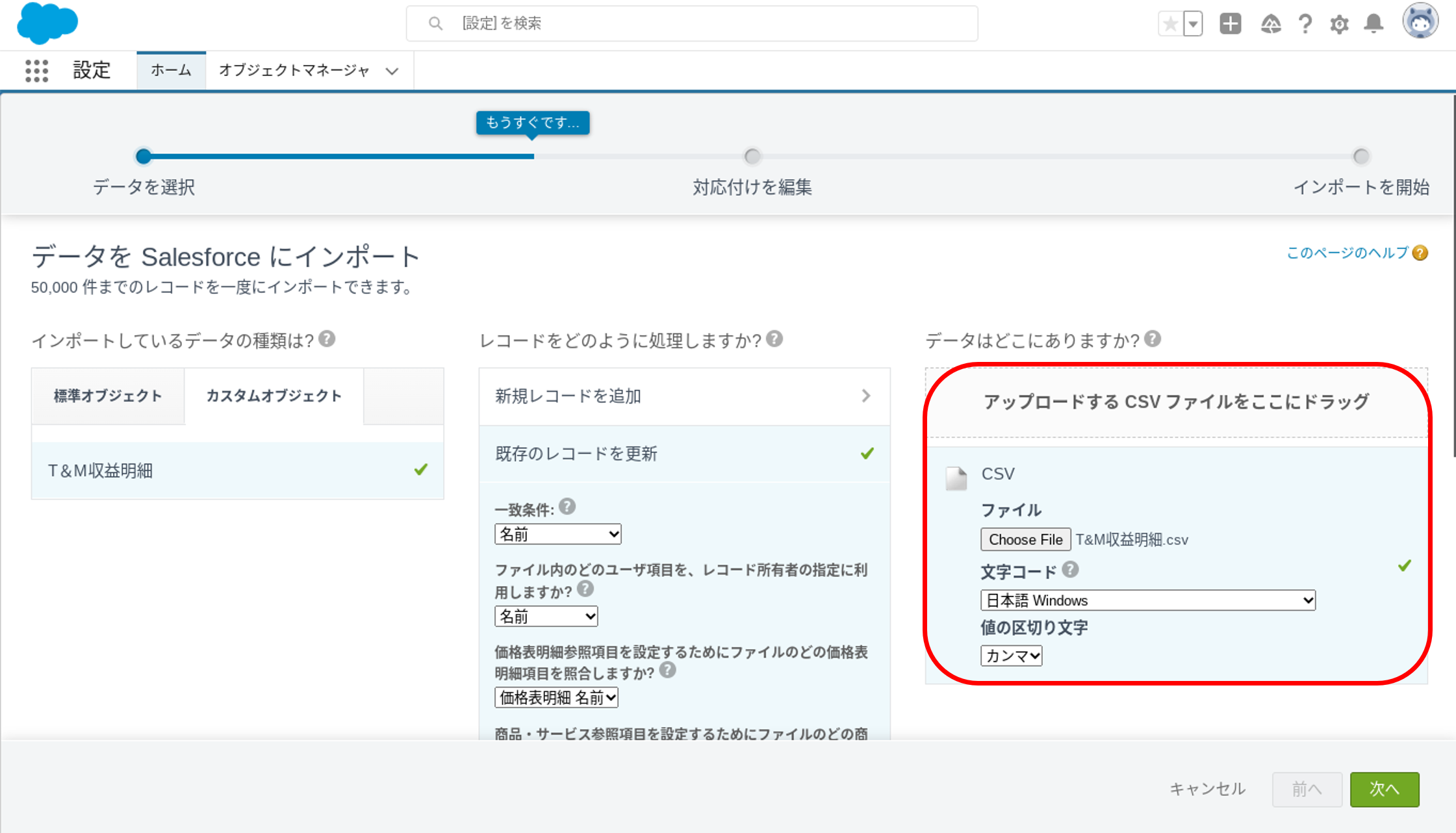Open the カンマ delimiter dropdown
The width and height of the screenshot is (1456, 833).
(x=1012, y=656)
